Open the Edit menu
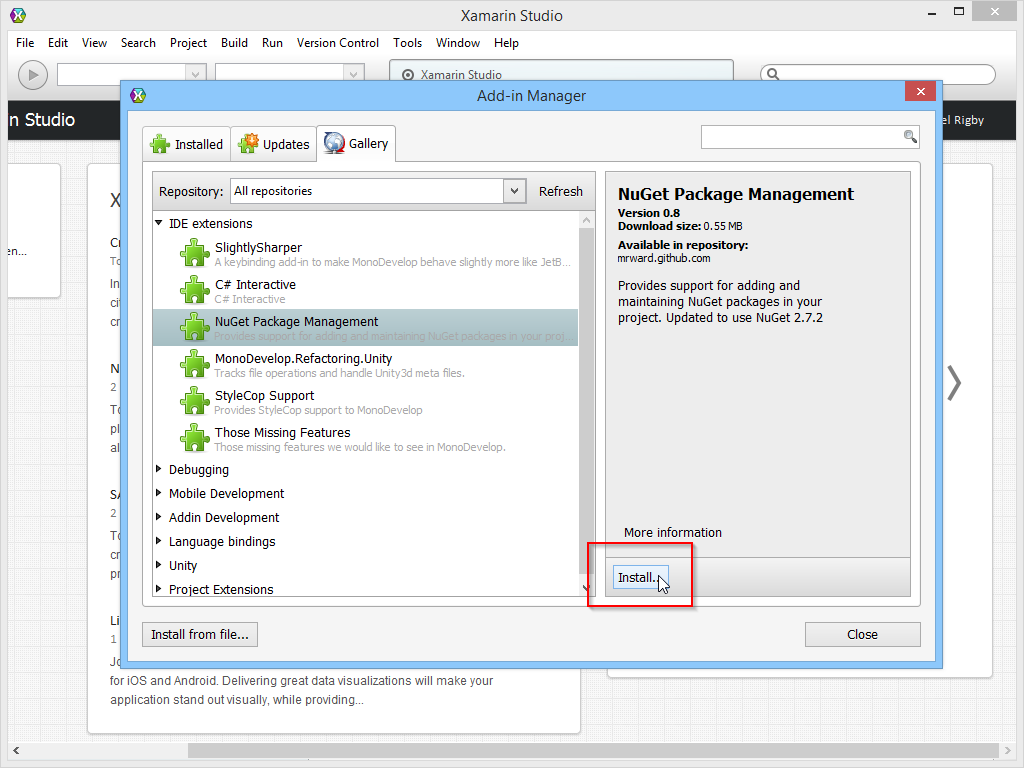This screenshot has height=768, width=1024. pos(57,43)
